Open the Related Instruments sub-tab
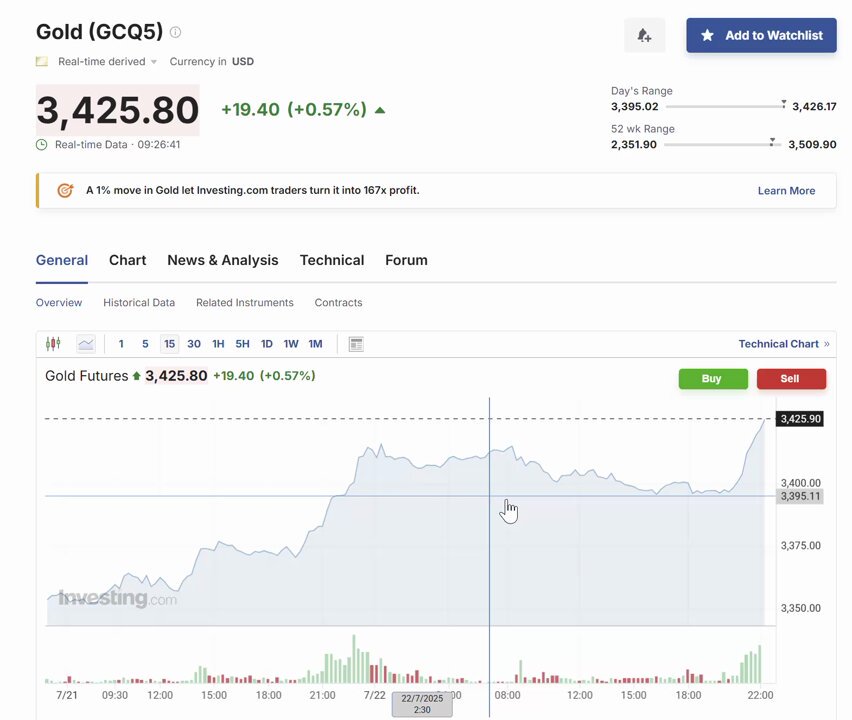Image resolution: width=852 pixels, height=720 pixels. pyautogui.click(x=245, y=303)
